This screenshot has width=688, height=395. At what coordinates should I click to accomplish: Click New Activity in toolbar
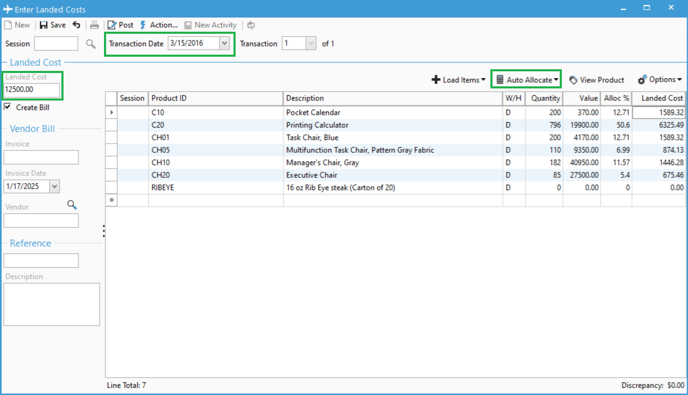[x=211, y=25]
